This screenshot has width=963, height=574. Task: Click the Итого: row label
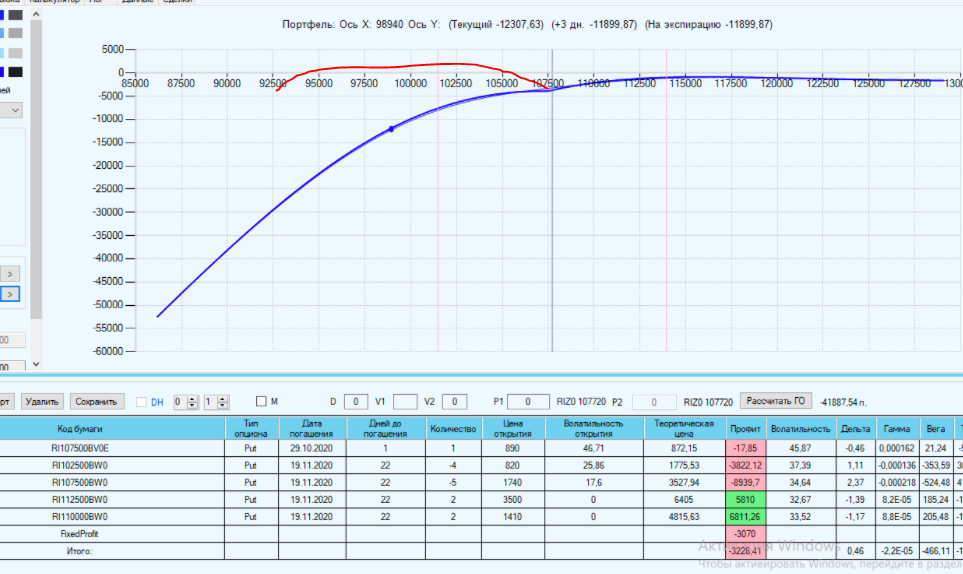tap(79, 551)
